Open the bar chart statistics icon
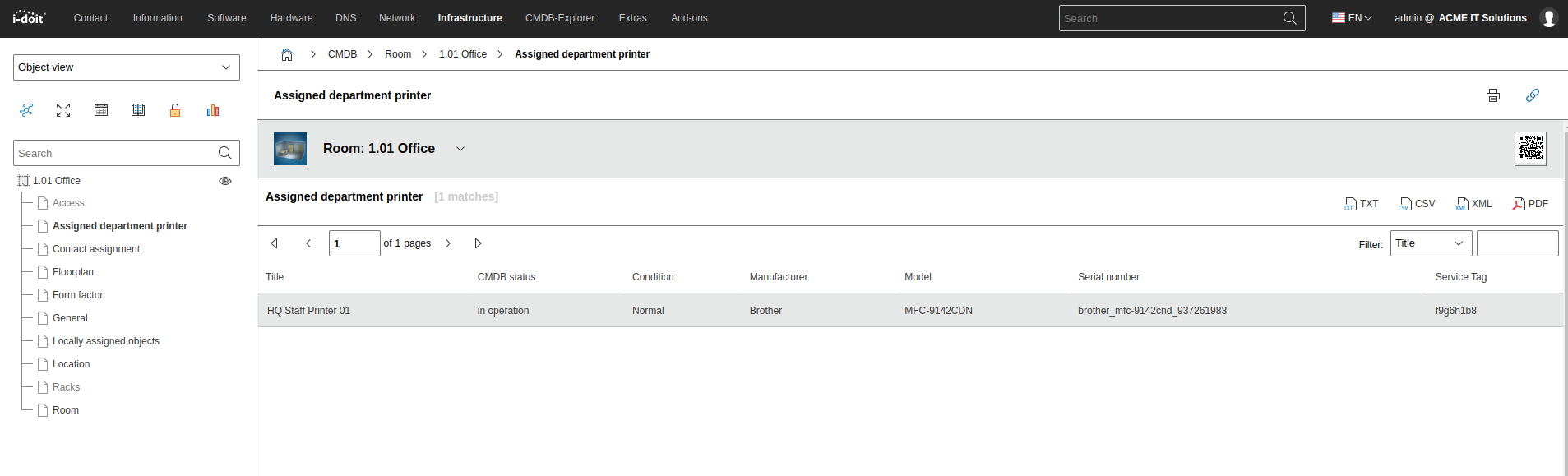The height and width of the screenshot is (476, 1568). coord(213,110)
